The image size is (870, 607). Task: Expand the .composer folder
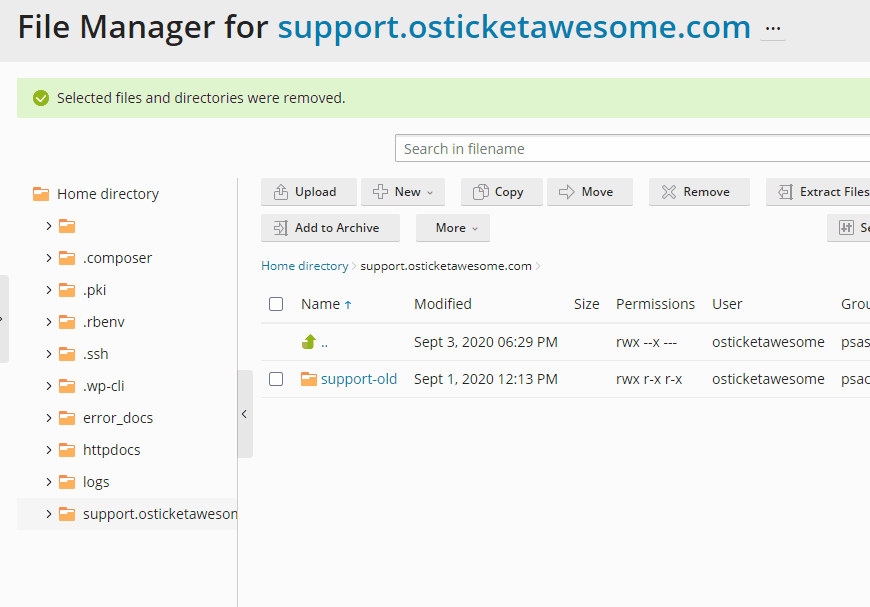(49, 258)
